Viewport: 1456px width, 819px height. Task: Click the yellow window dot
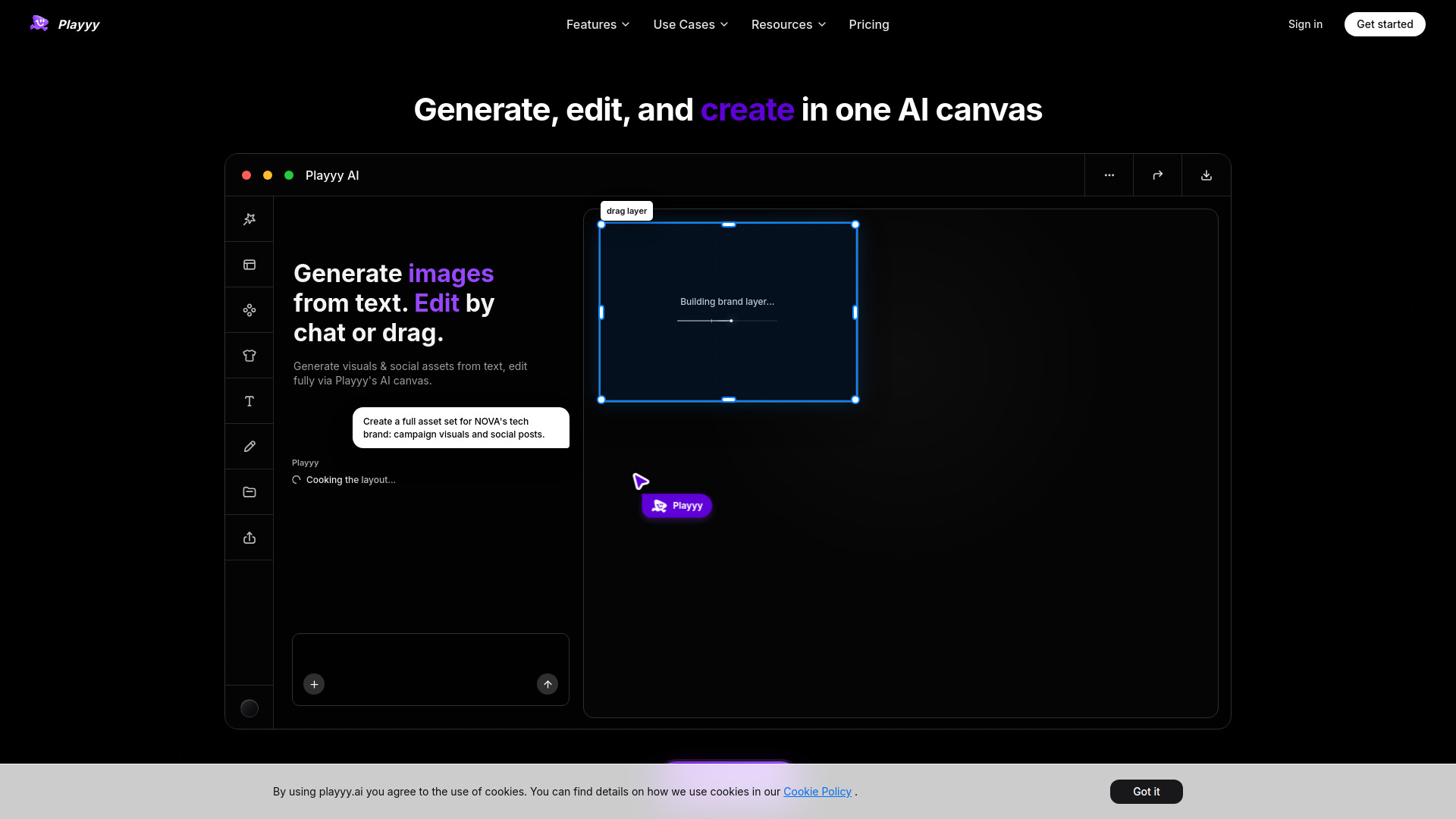click(x=268, y=175)
